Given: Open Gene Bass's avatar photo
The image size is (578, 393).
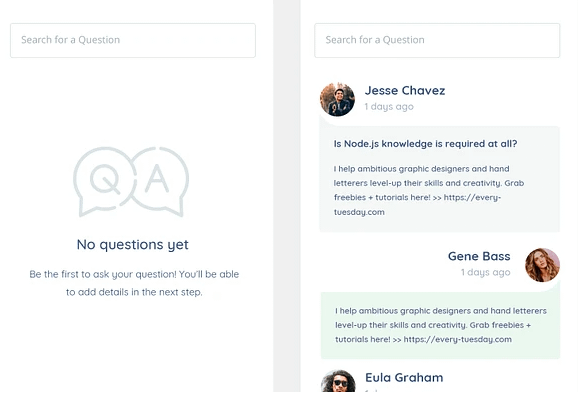Looking at the screenshot, I should click(542, 265).
